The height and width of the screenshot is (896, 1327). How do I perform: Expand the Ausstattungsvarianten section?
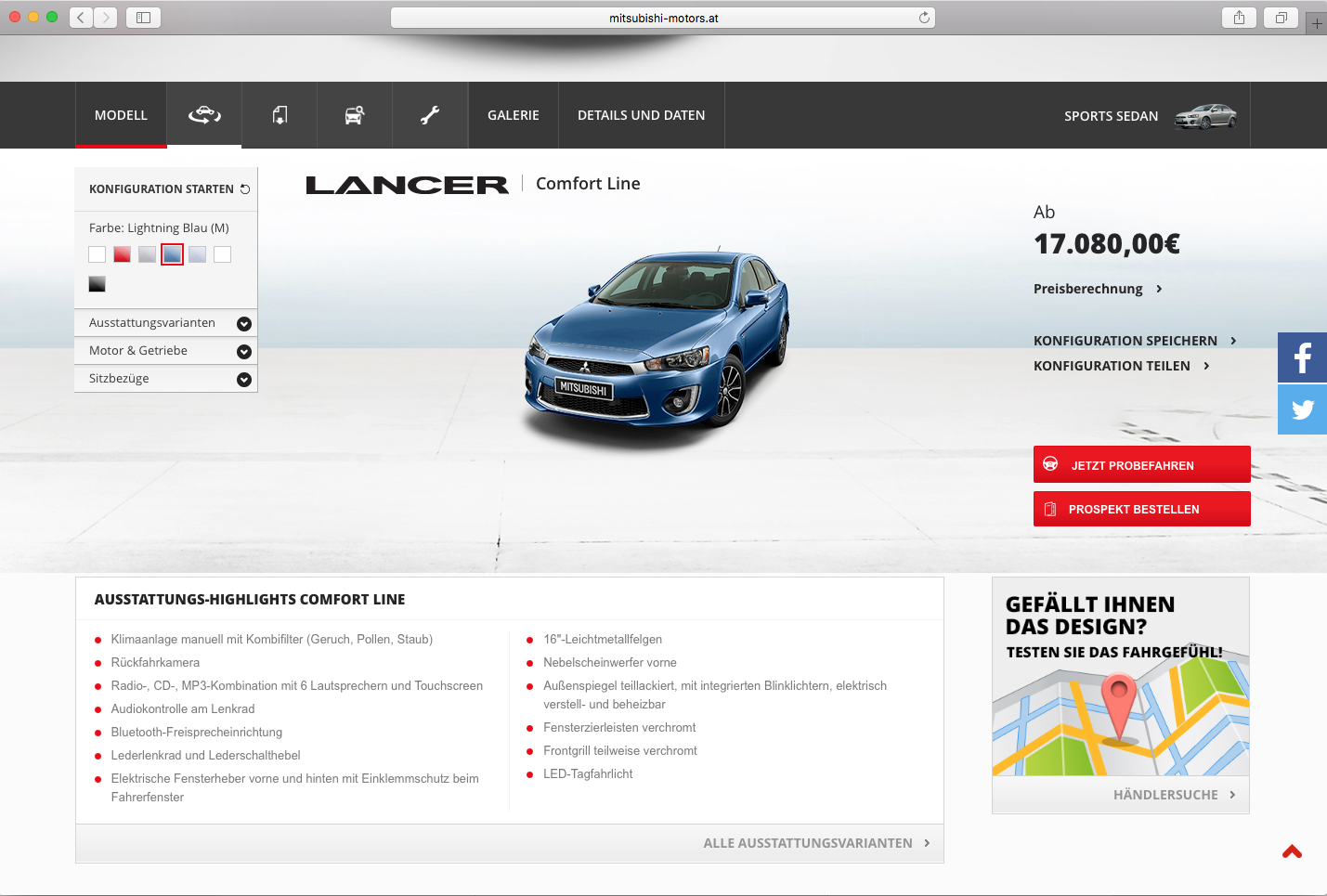pos(165,323)
